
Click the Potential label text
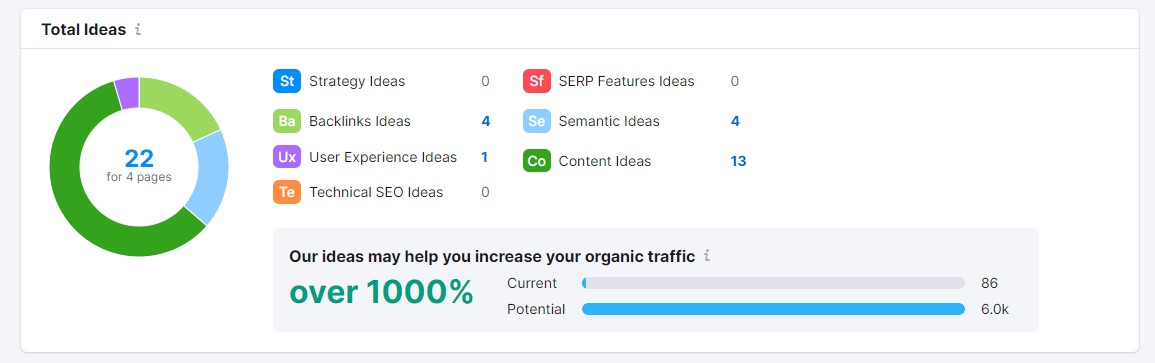(x=536, y=309)
